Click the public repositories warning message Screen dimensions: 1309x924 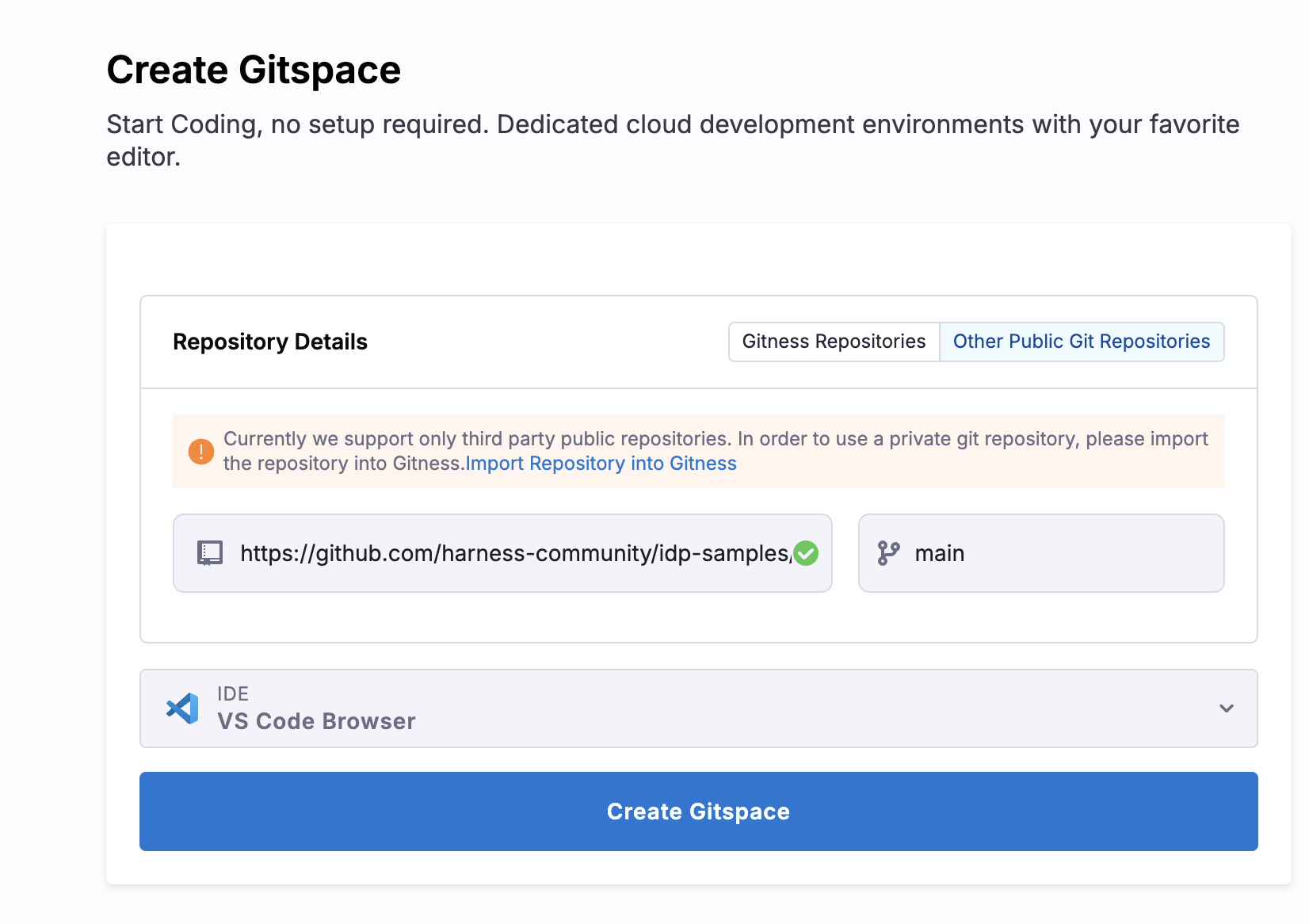(x=715, y=440)
